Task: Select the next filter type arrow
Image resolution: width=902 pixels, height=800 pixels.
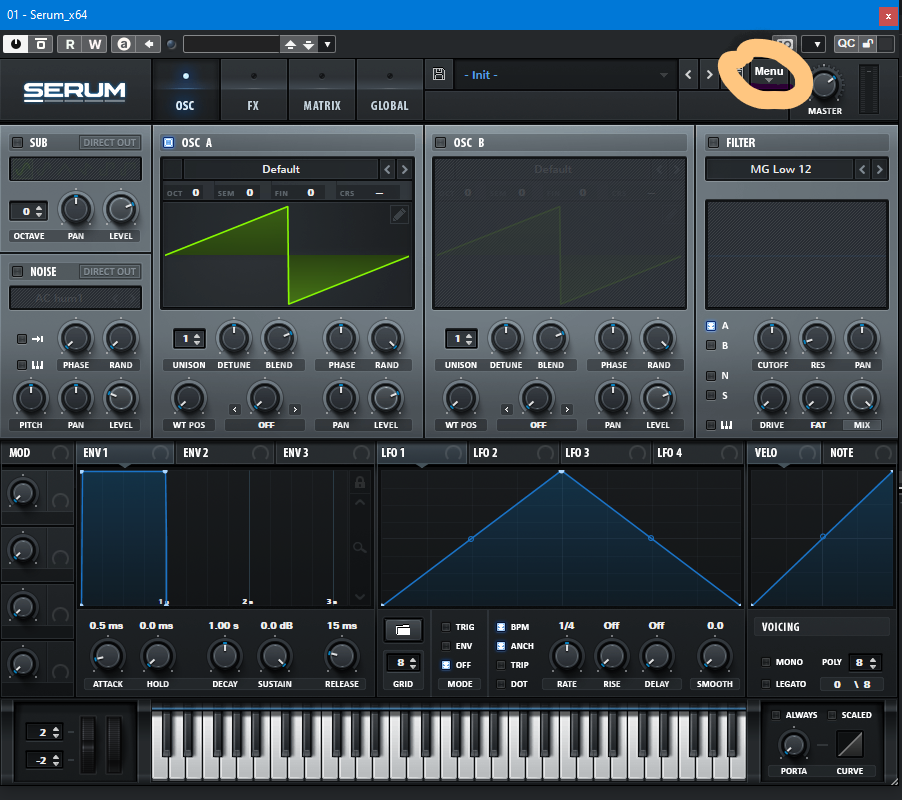Action: click(x=879, y=169)
